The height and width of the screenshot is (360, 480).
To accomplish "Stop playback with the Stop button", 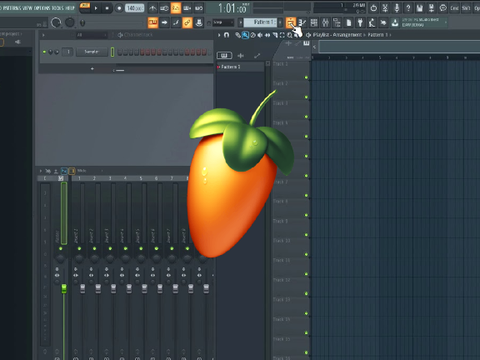I will [x=107, y=8].
